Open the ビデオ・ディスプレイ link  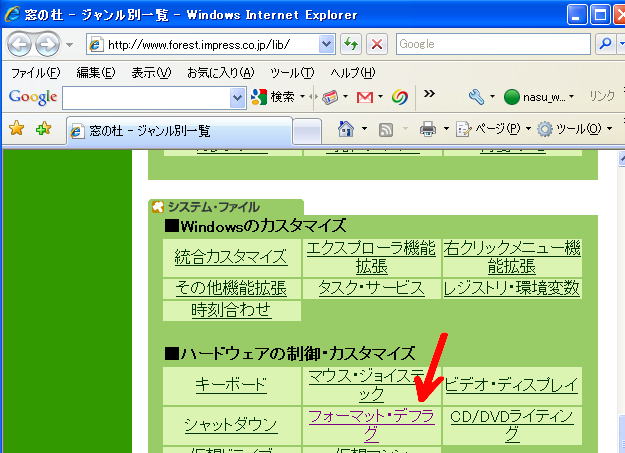[511, 385]
